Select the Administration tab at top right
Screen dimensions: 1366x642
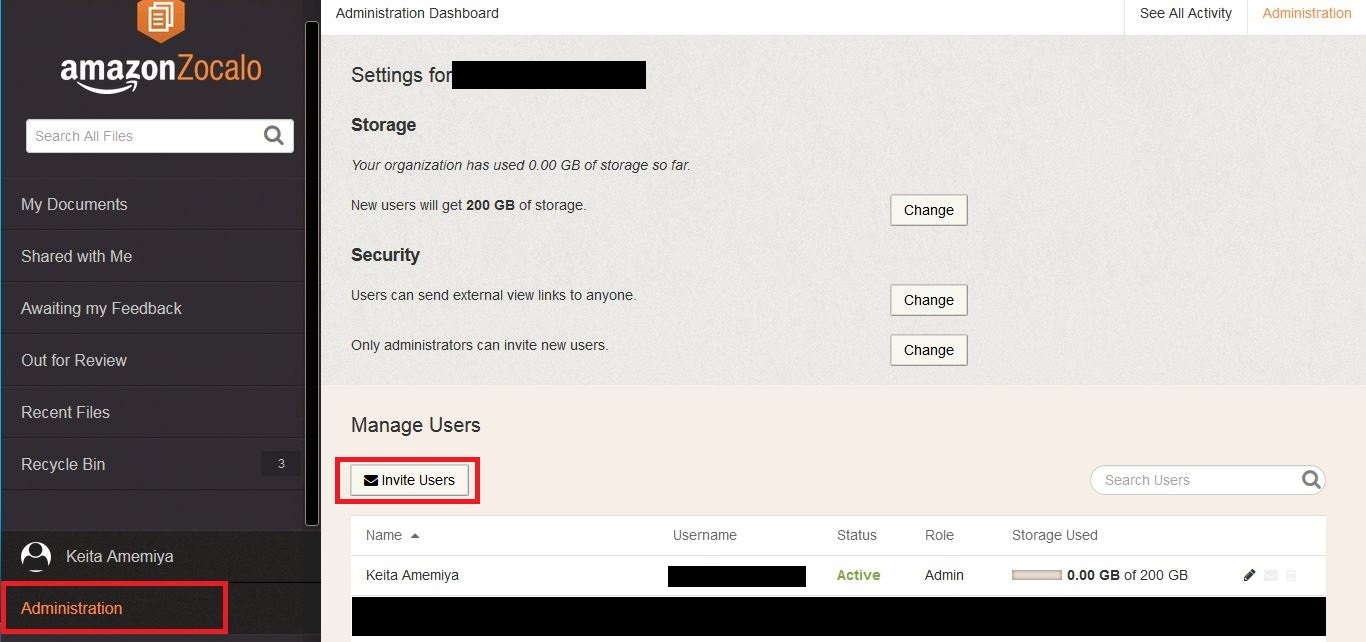tap(1307, 14)
